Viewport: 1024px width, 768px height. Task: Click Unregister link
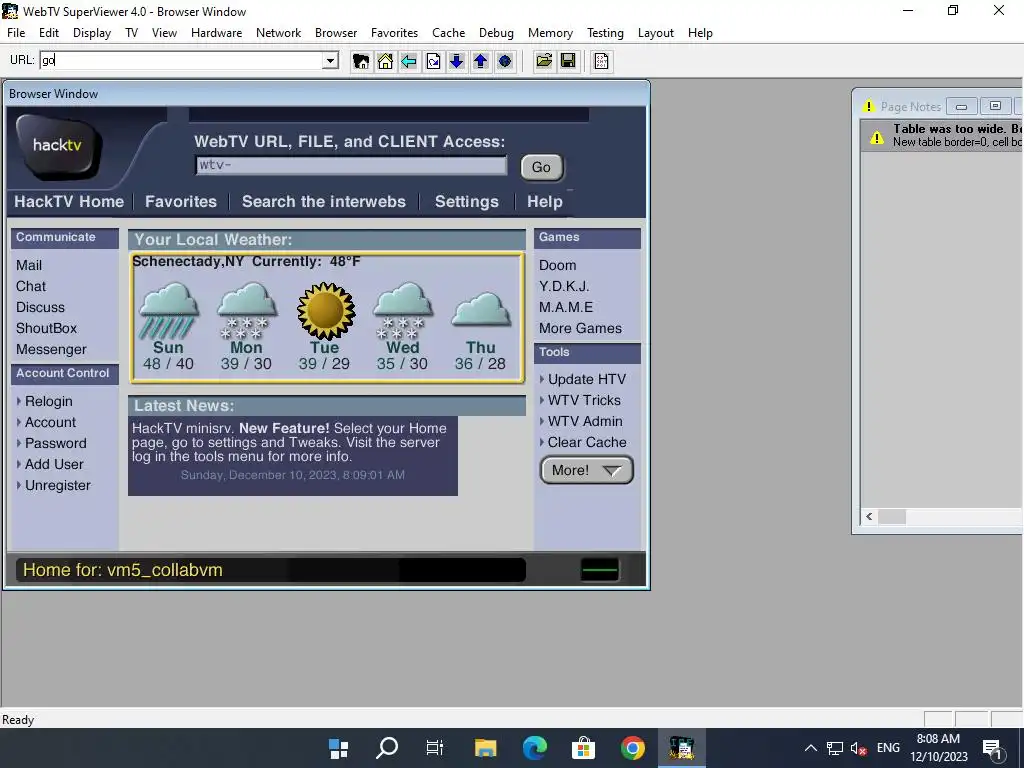click(57, 485)
